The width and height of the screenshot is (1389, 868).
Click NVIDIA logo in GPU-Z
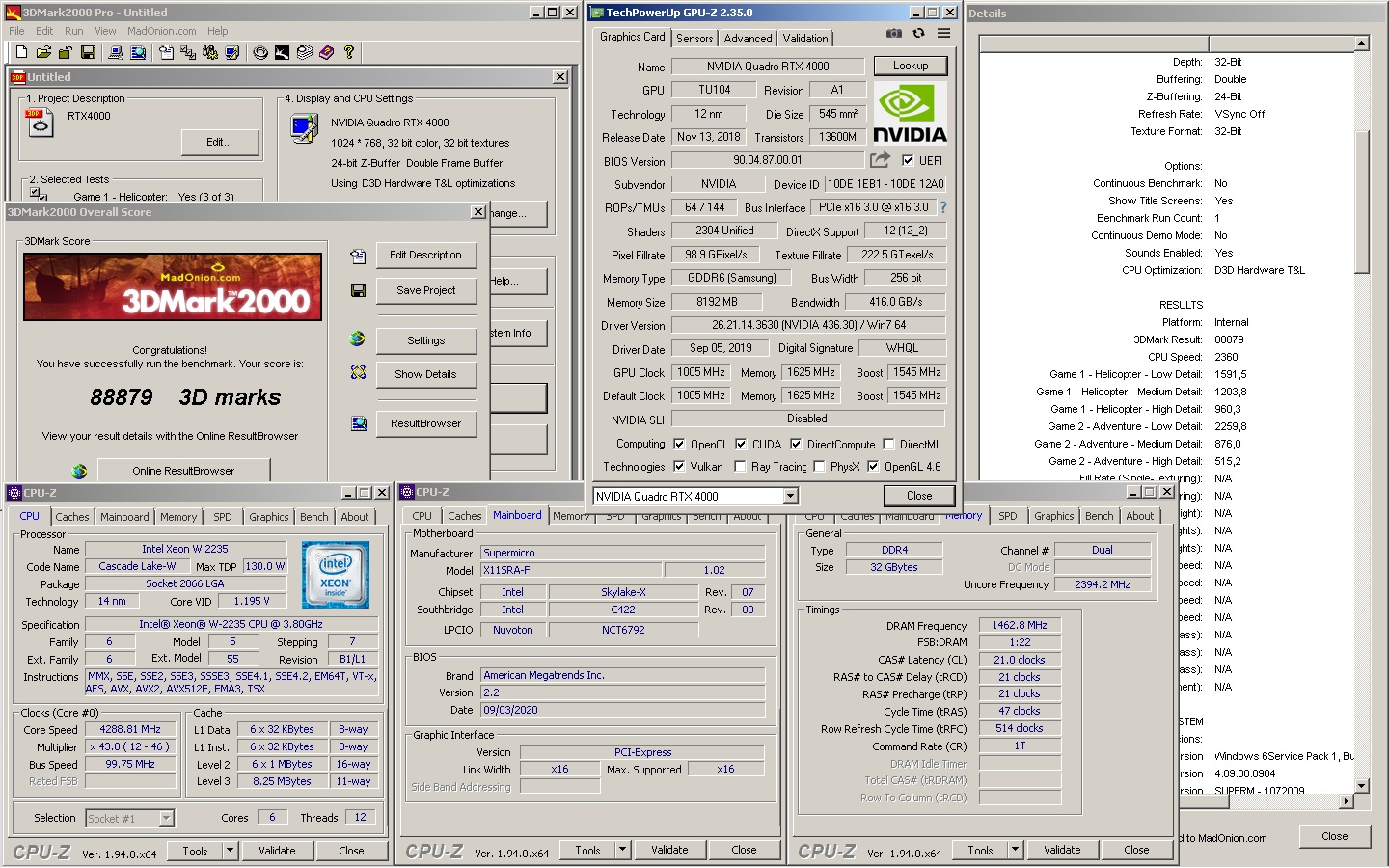pos(910,113)
